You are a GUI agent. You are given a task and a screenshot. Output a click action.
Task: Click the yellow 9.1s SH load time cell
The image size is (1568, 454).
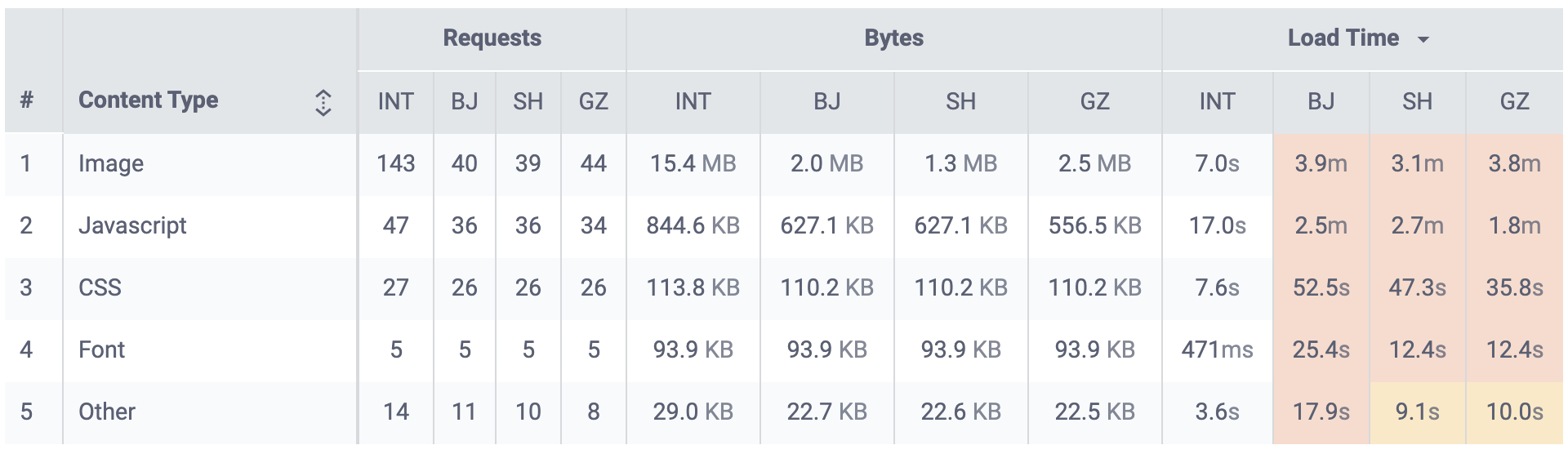tap(1417, 412)
